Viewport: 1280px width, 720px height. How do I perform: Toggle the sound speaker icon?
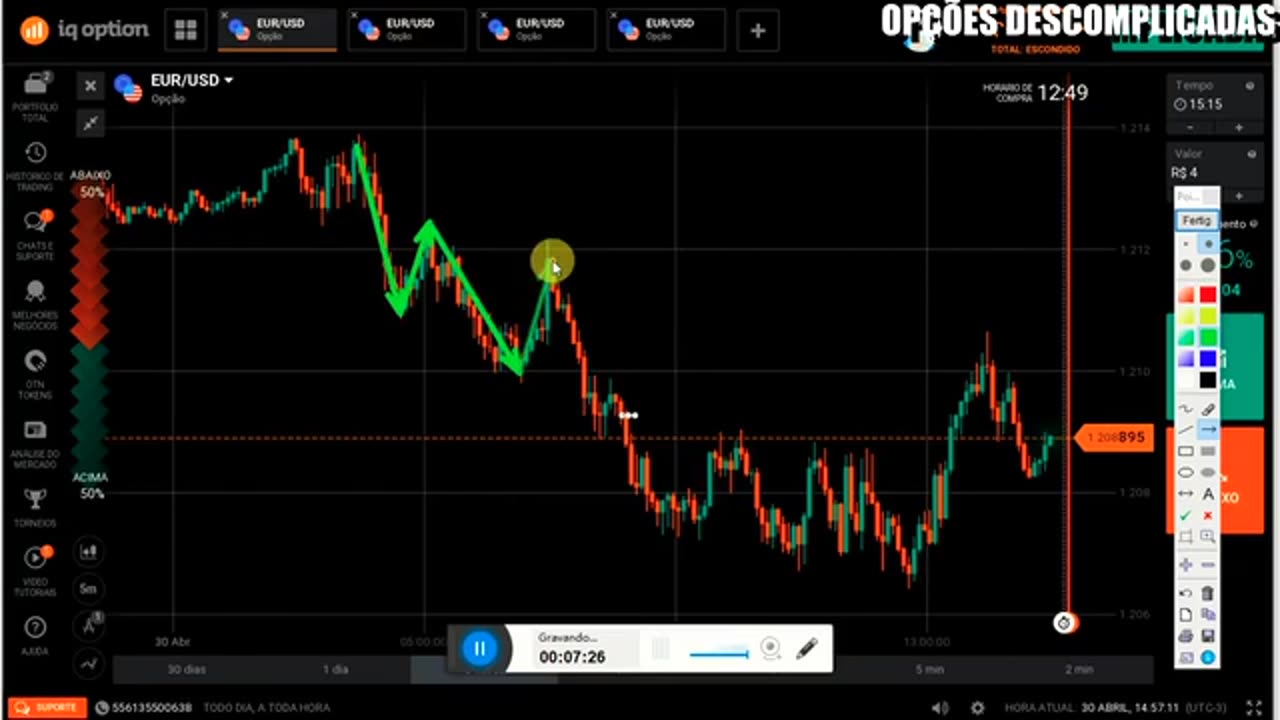(940, 707)
